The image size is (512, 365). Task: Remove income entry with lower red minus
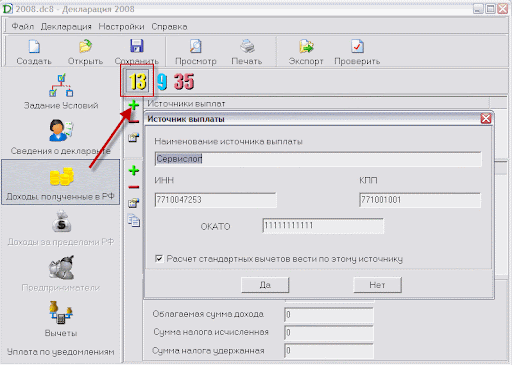(134, 187)
